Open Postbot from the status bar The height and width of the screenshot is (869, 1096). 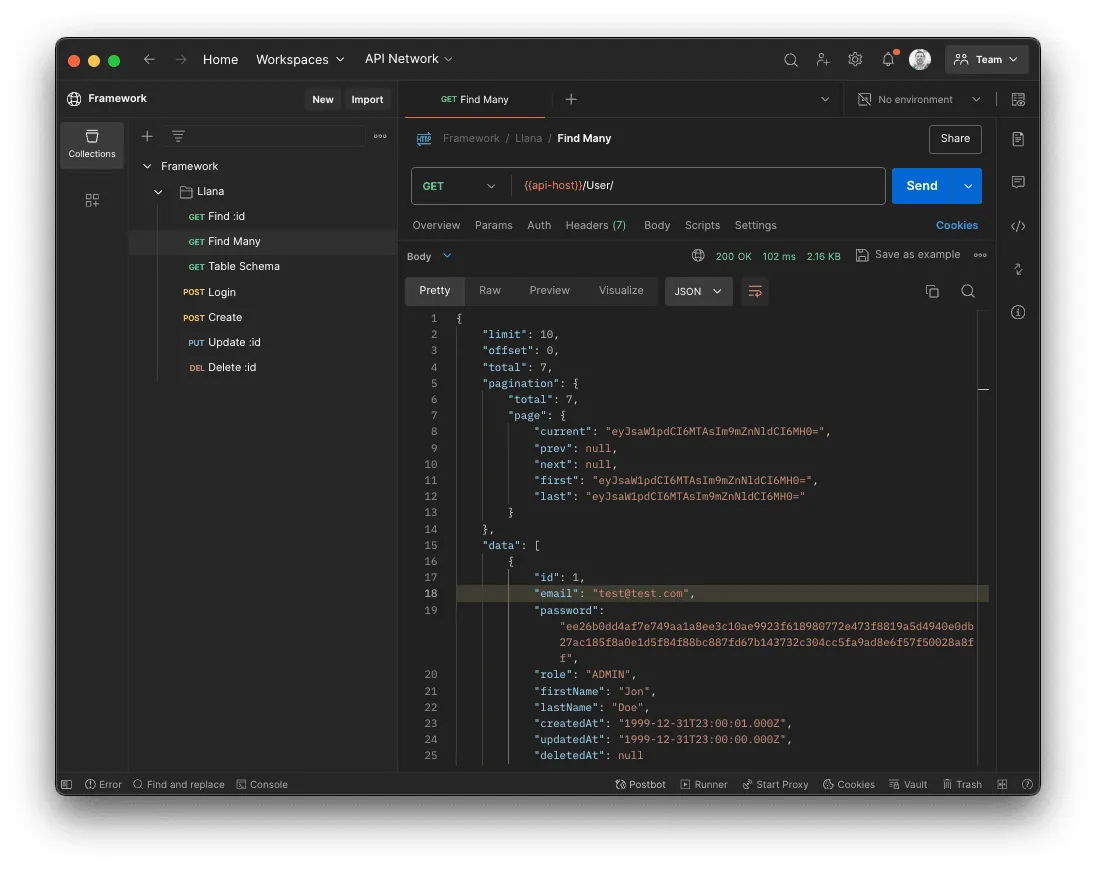640,784
